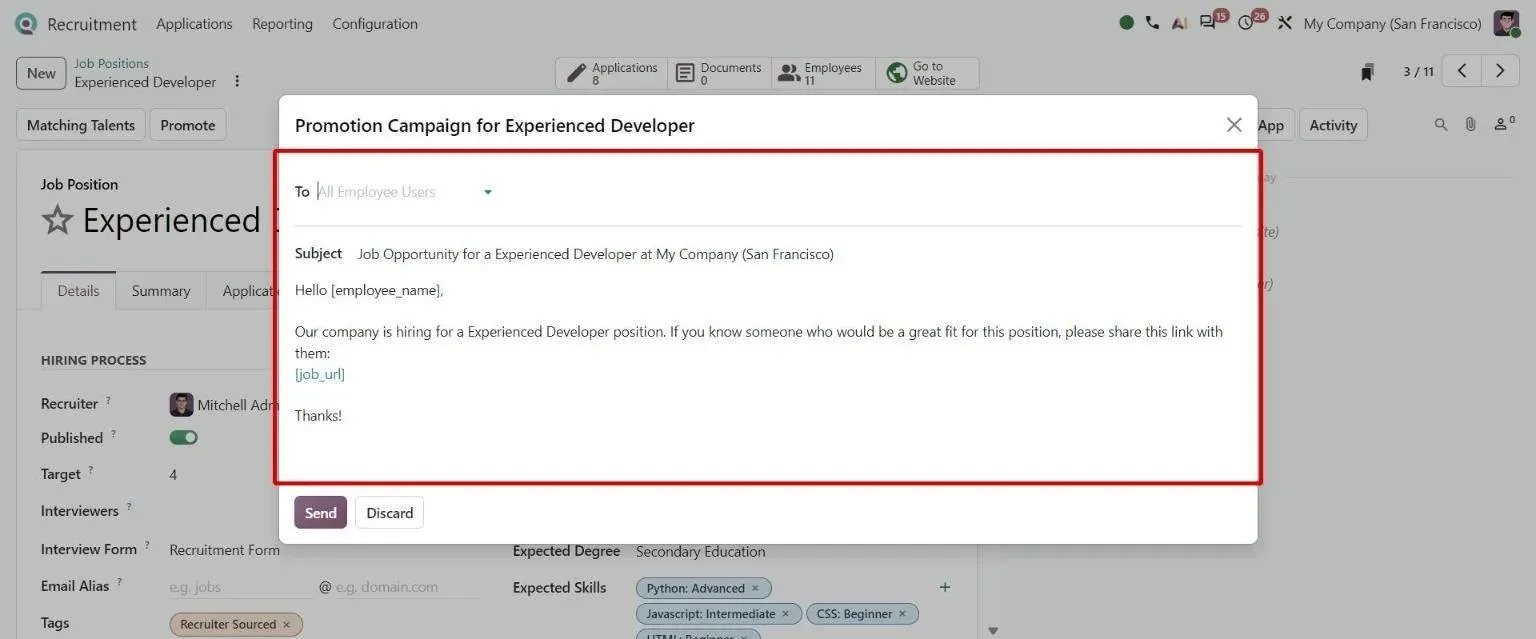Click the Subject field text
This screenshot has width=1536, height=639.
[595, 254]
